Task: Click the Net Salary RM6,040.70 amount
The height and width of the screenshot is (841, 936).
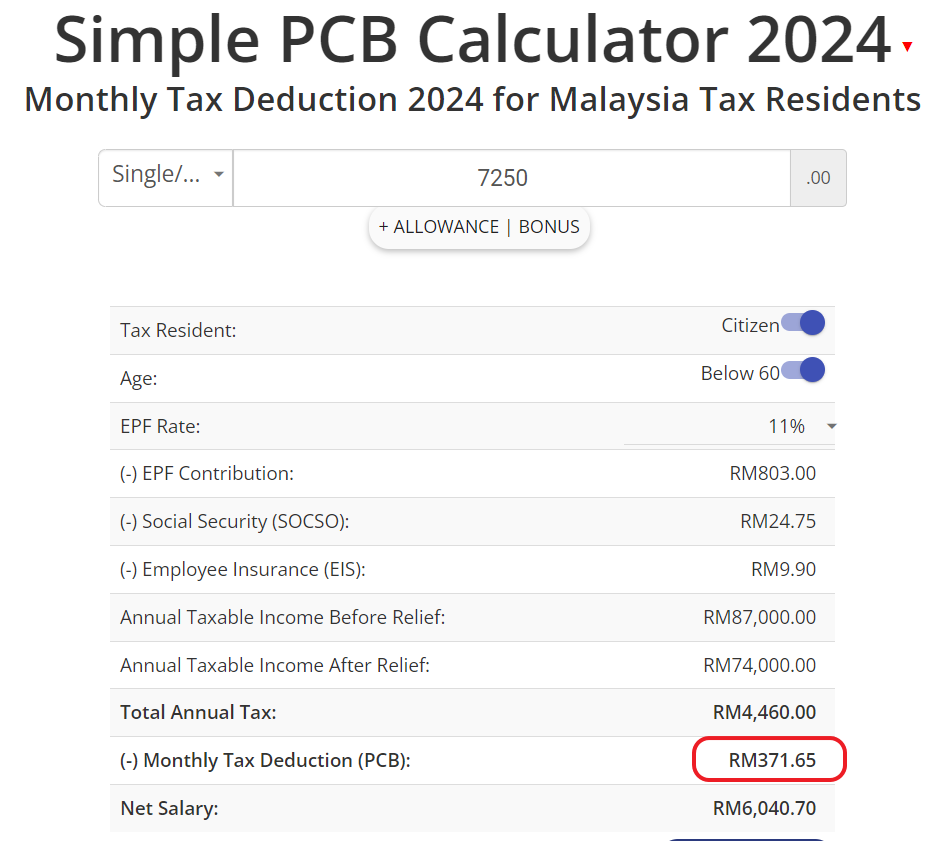Action: 764,808
